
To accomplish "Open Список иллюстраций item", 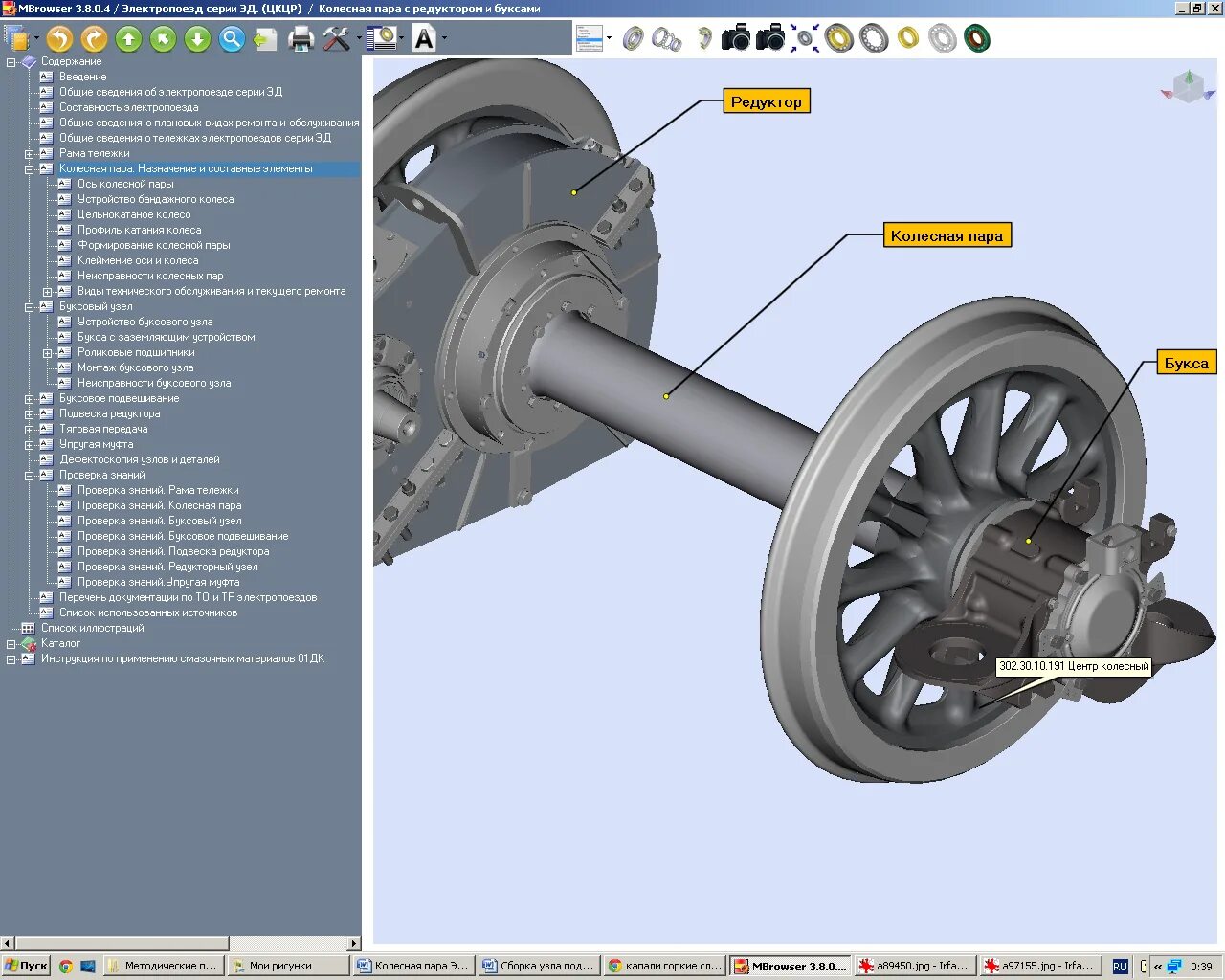I will point(92,628).
